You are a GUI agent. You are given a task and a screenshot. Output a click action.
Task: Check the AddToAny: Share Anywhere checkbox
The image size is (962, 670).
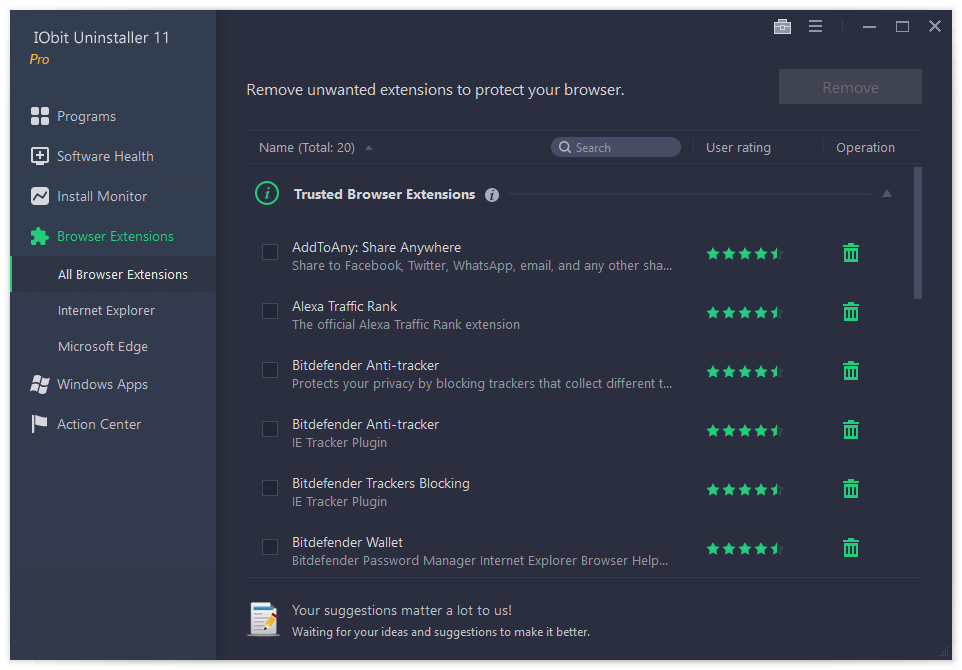pos(269,253)
